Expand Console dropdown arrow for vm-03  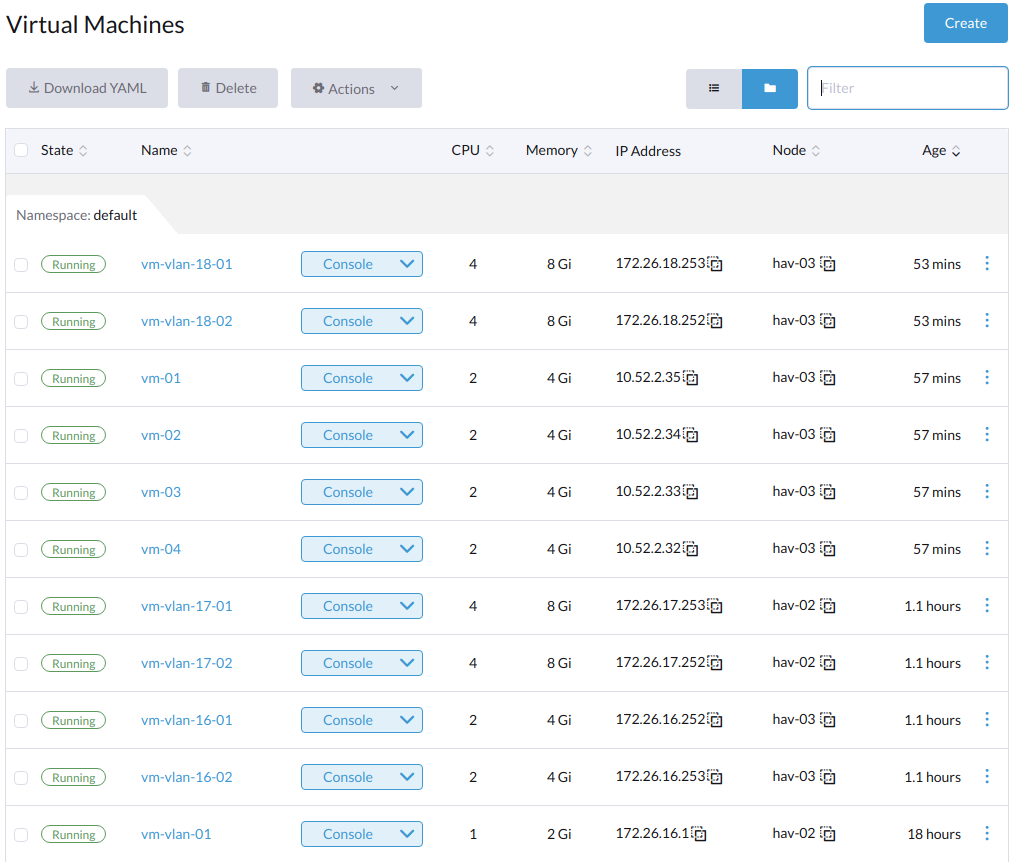click(x=407, y=492)
